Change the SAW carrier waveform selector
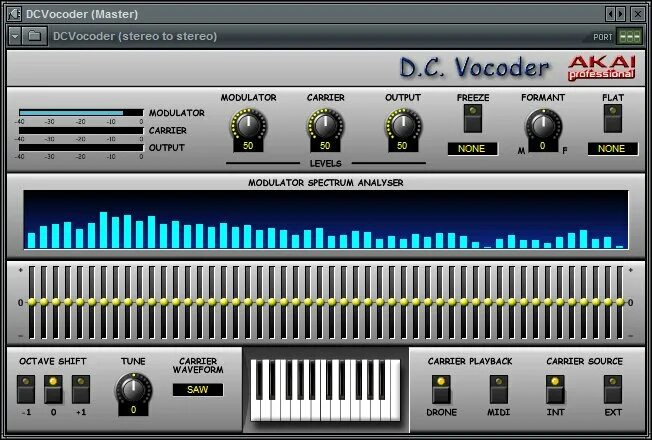Screen dimensions: 652x440 [x=198, y=390]
